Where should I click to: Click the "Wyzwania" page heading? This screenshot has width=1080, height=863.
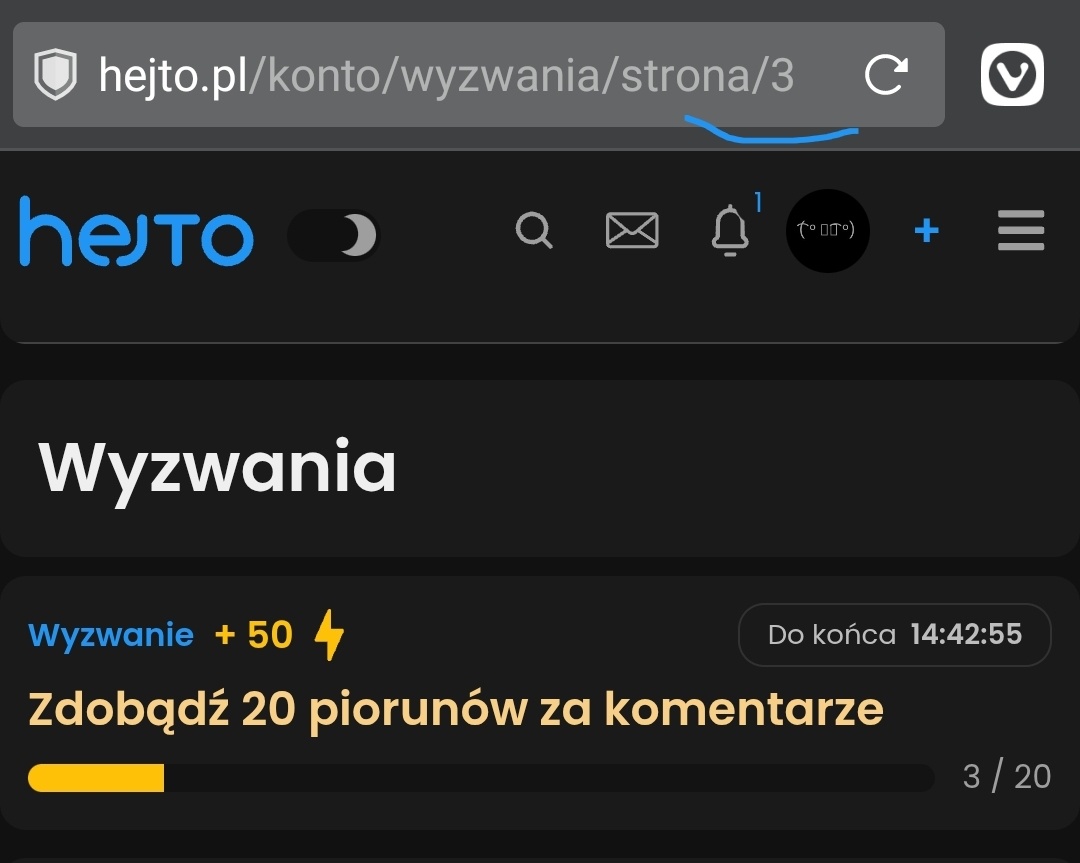(217, 467)
